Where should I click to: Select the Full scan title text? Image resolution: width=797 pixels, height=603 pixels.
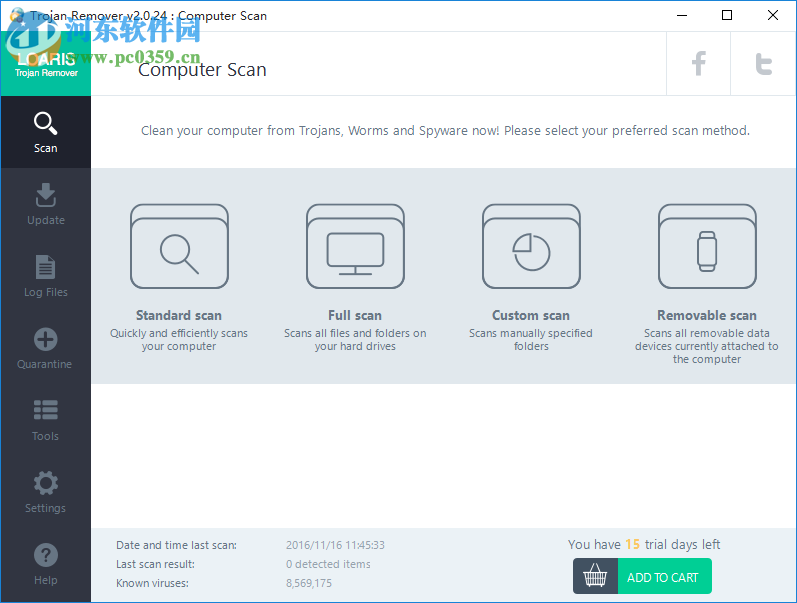(x=355, y=315)
